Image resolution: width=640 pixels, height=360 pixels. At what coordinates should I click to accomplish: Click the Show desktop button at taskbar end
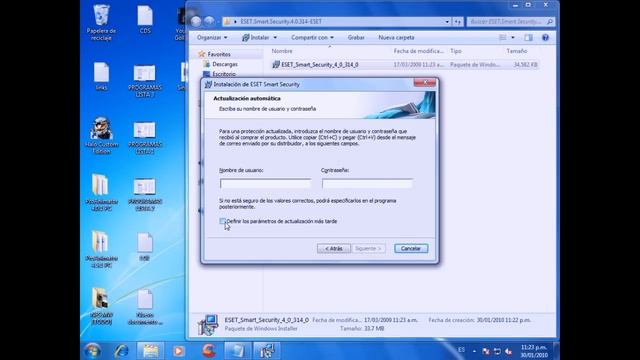click(556, 351)
